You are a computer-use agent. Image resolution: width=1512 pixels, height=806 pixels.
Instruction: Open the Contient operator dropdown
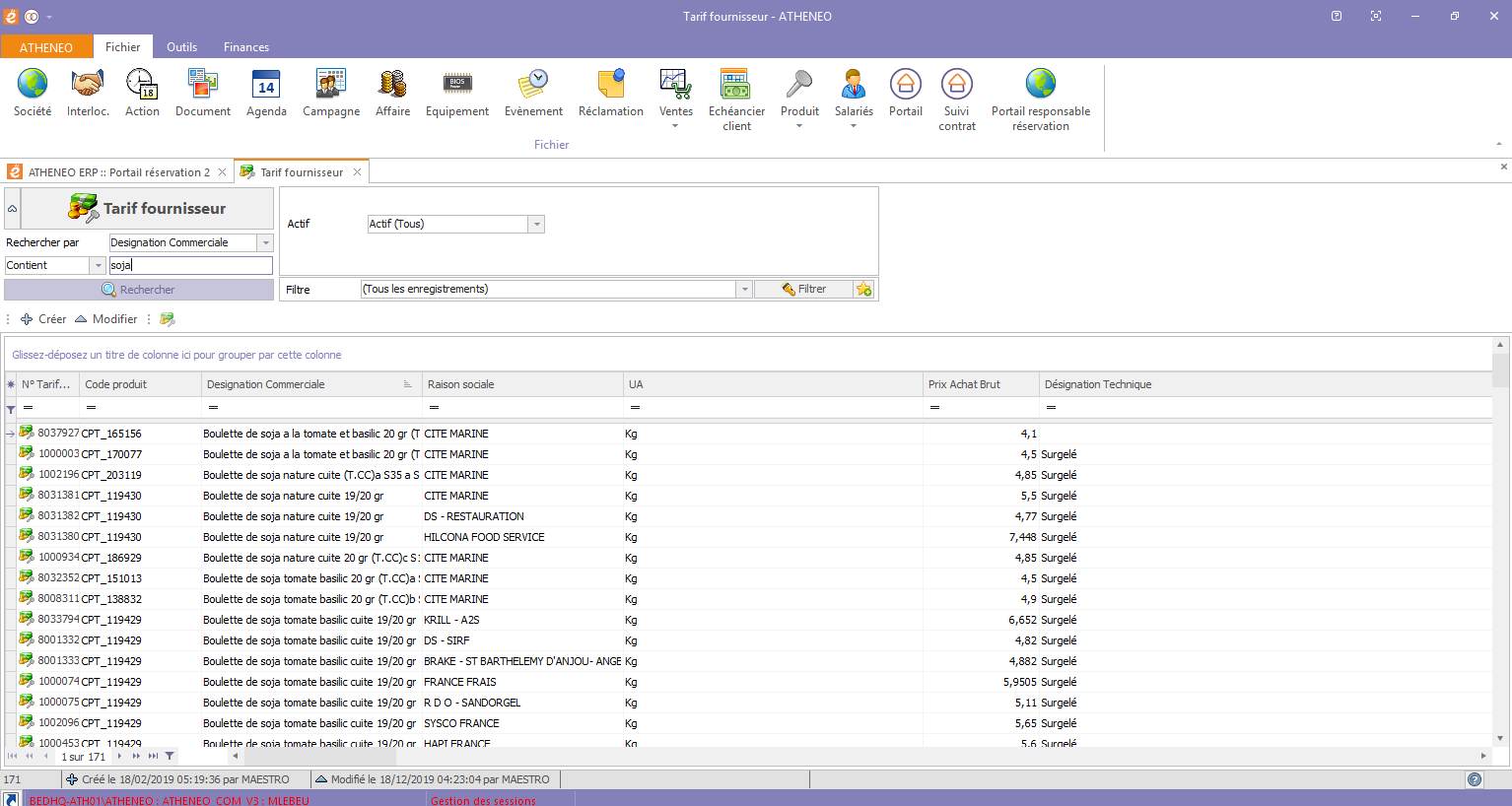click(98, 265)
